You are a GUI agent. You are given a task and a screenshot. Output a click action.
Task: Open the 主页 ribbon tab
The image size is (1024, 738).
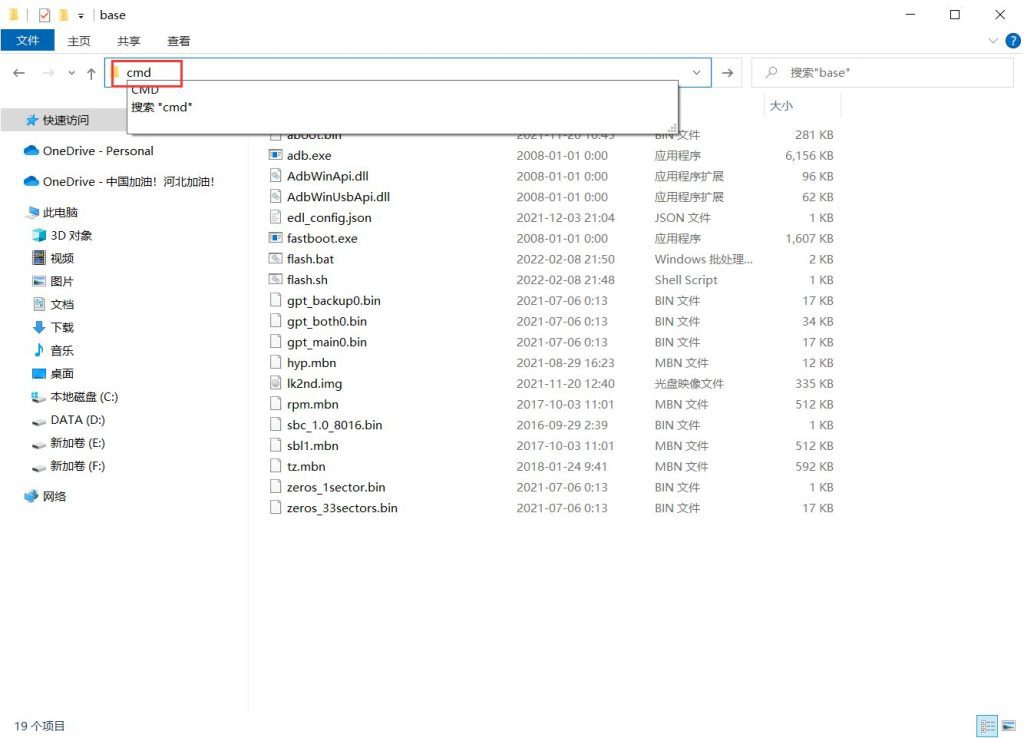click(79, 40)
